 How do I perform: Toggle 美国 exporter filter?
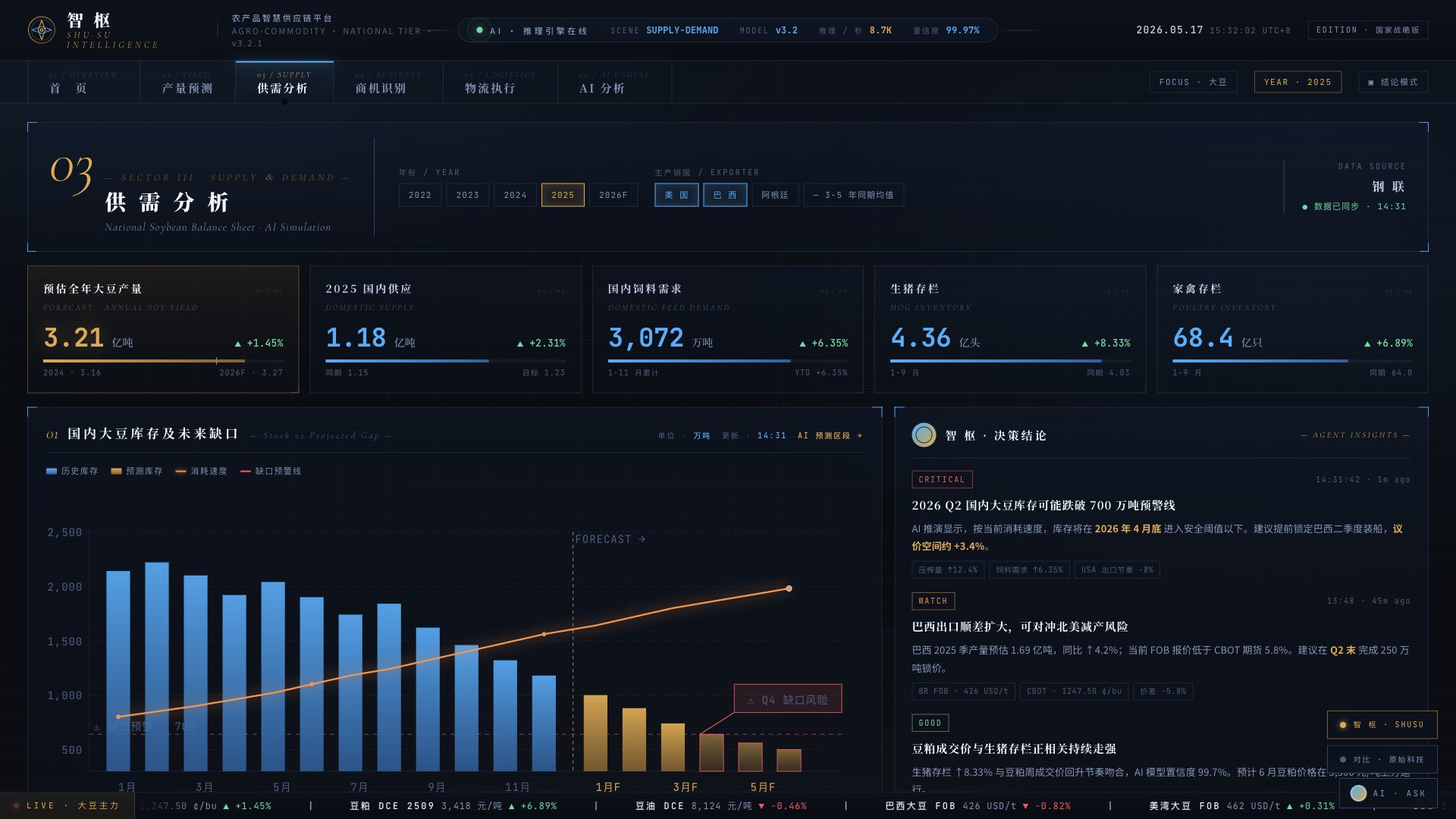pyautogui.click(x=676, y=195)
